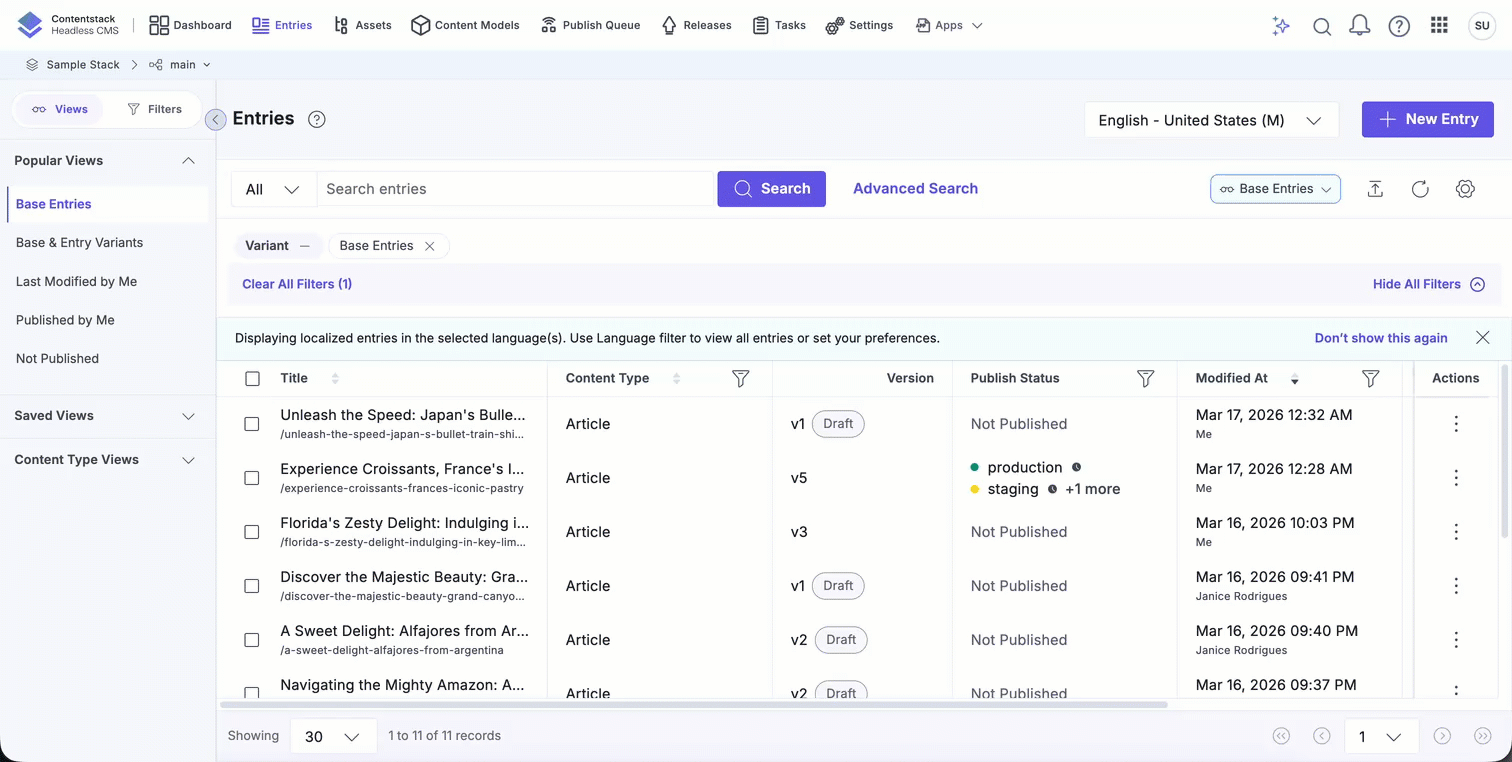
Task: Click the export entries upload icon
Action: click(1375, 189)
